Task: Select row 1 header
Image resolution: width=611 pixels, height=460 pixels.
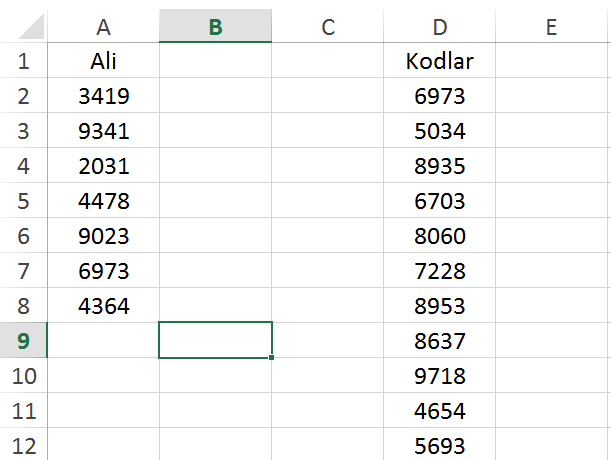Action: point(24,62)
